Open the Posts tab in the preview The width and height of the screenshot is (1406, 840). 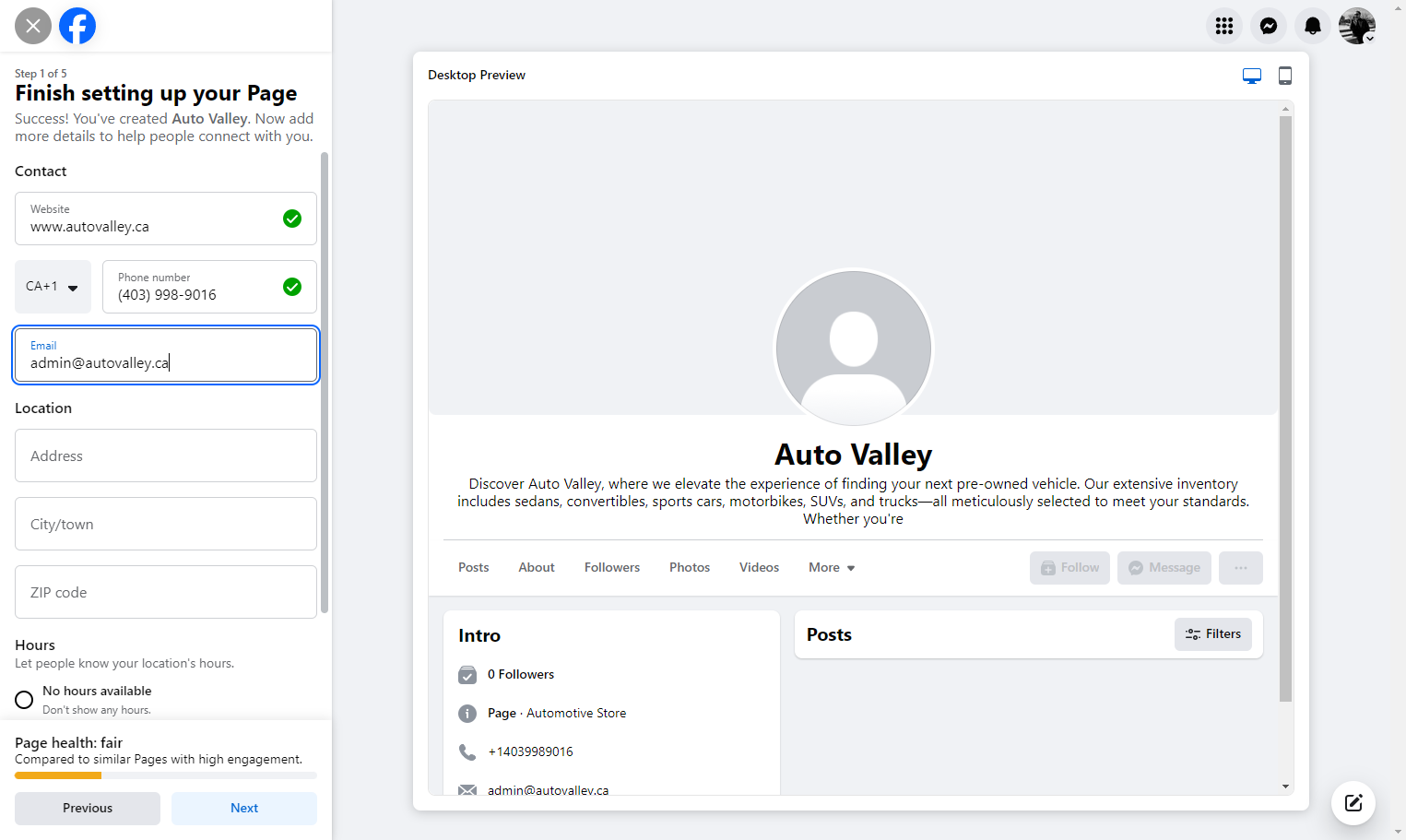[x=474, y=568]
